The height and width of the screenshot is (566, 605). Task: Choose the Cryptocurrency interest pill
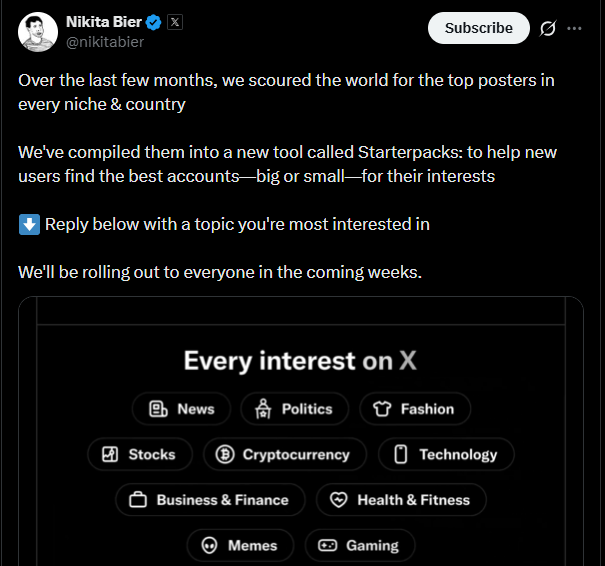283,454
